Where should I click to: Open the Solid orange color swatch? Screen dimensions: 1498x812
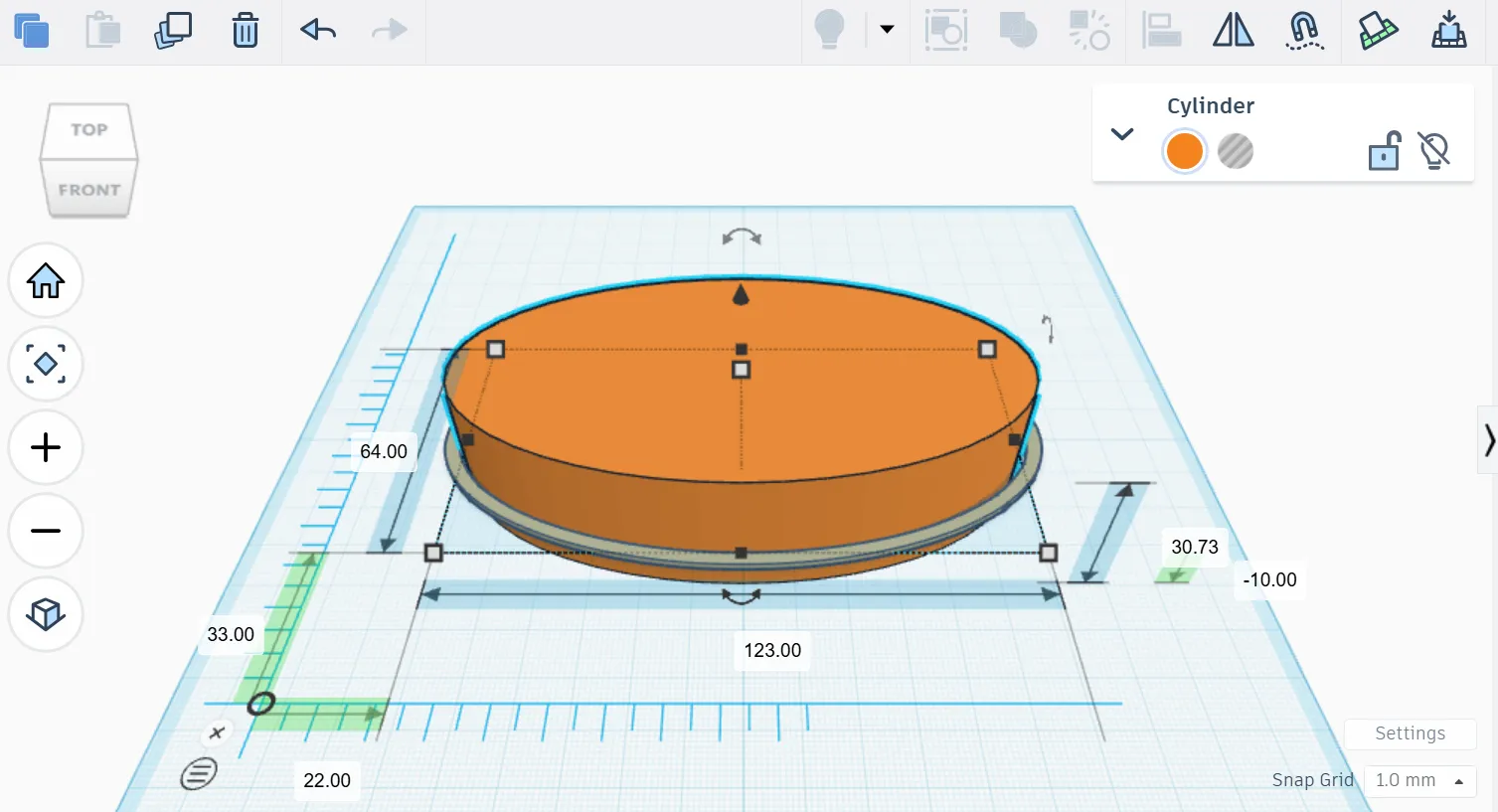pyautogui.click(x=1184, y=151)
